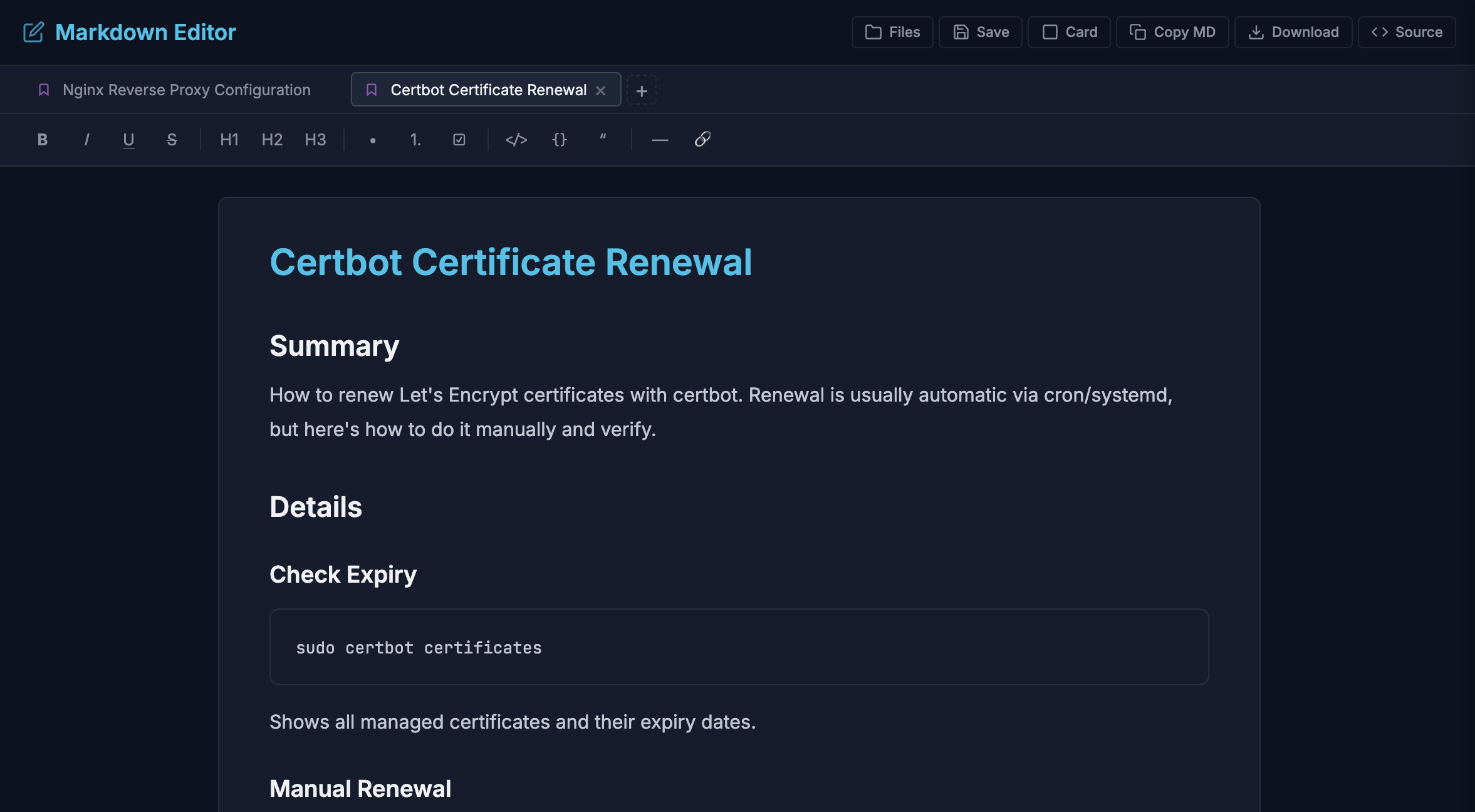The image size is (1475, 812).
Task: Insert a numbered list
Action: tap(415, 140)
